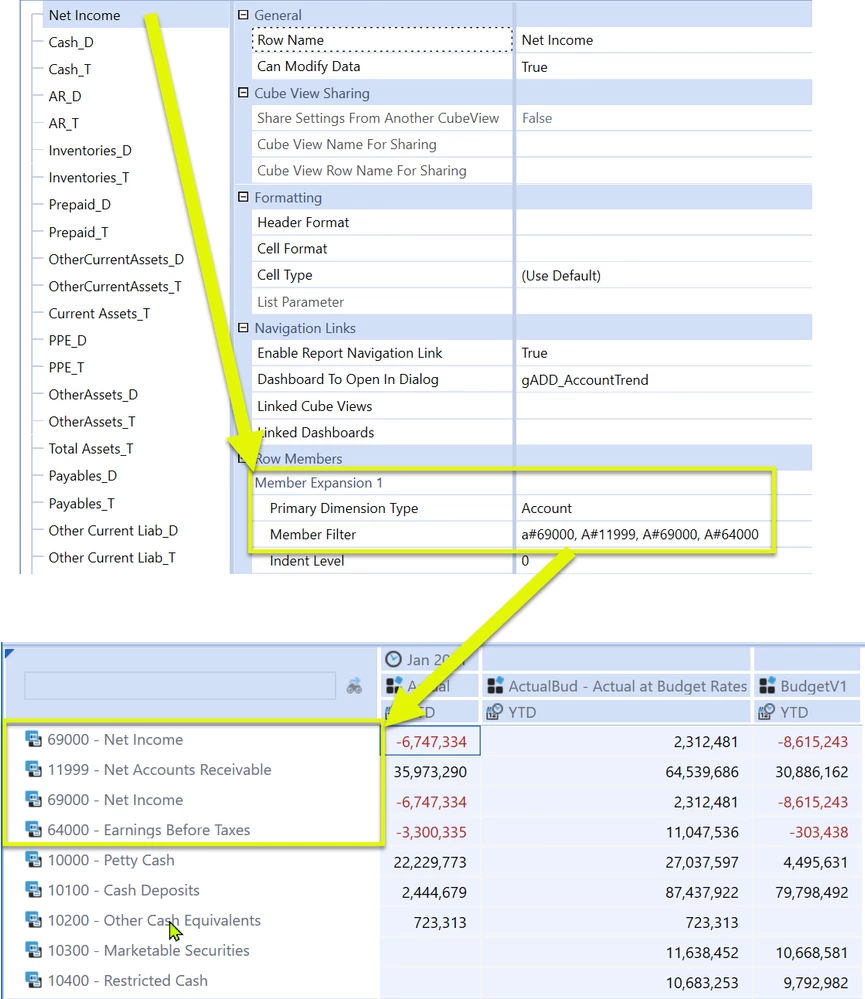Select PPE_D in the row list
The height and width of the screenshot is (999, 865).
click(68, 340)
